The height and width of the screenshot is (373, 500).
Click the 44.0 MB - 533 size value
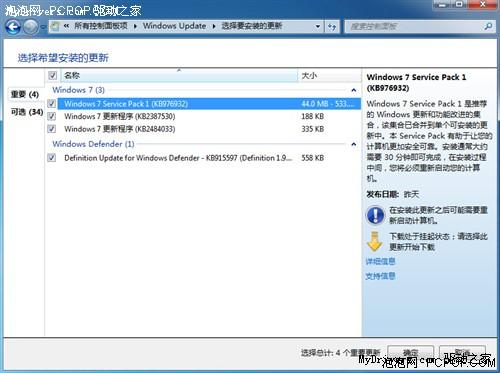pyautogui.click(x=328, y=104)
